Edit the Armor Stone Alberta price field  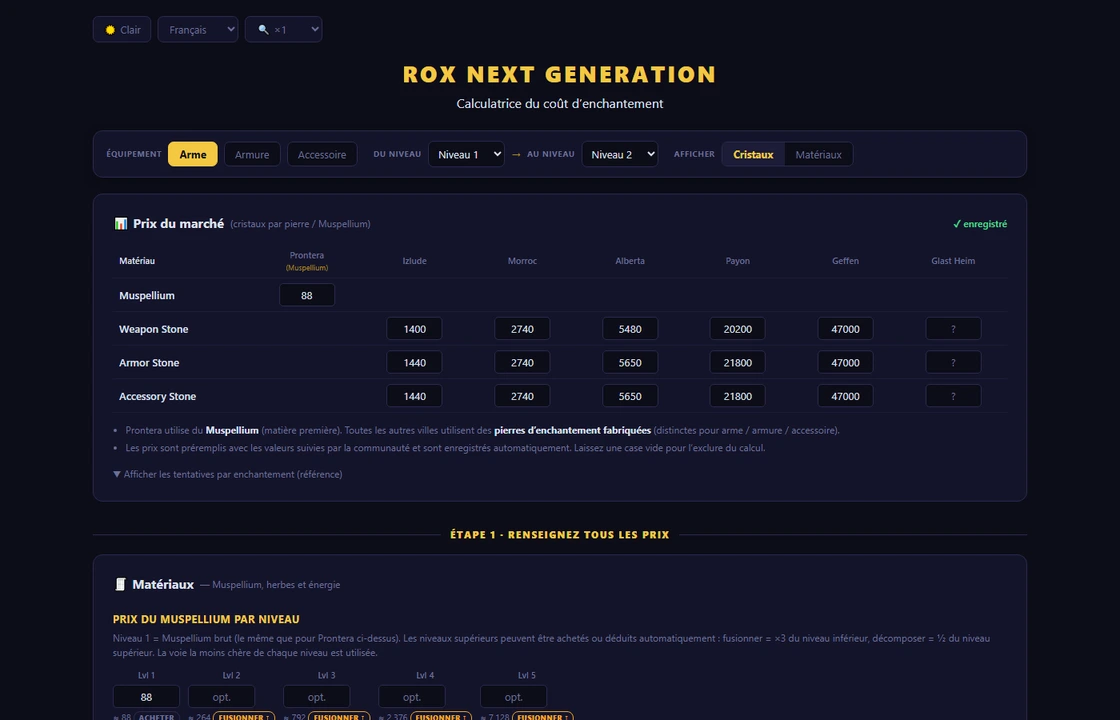[630, 362]
